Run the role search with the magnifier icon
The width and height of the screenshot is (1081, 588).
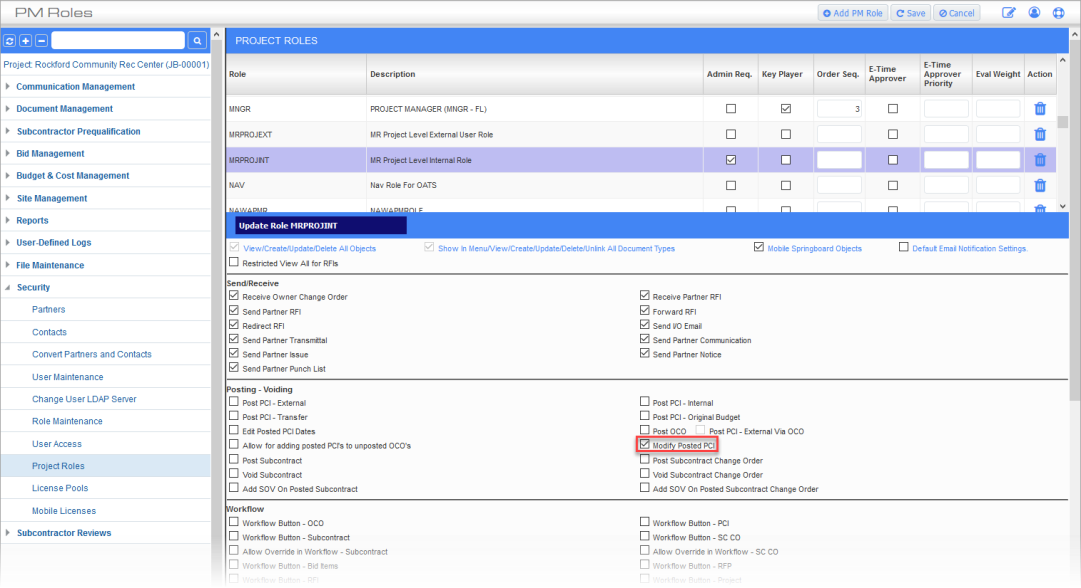click(196, 41)
